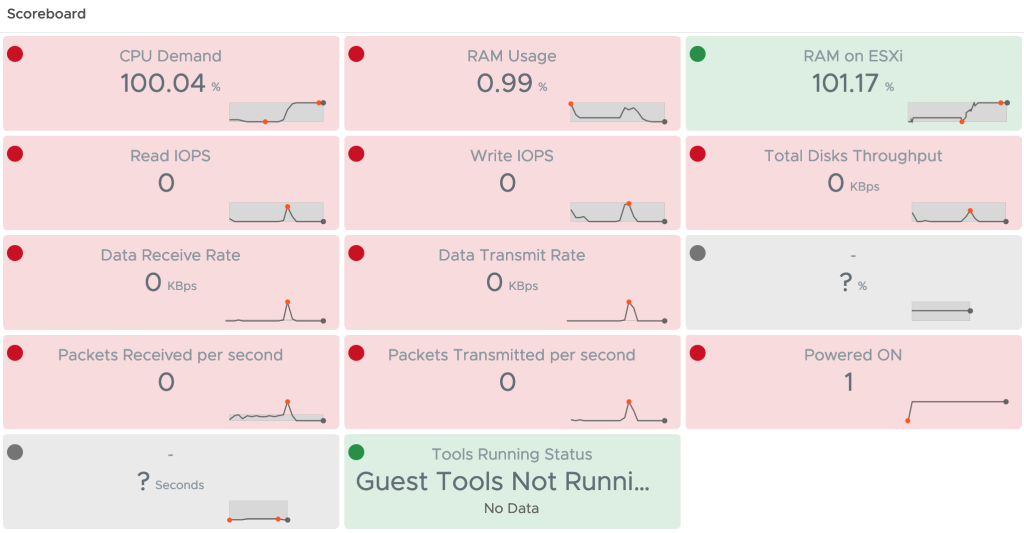Click the red status dot on CPU Demand

click(x=15, y=54)
